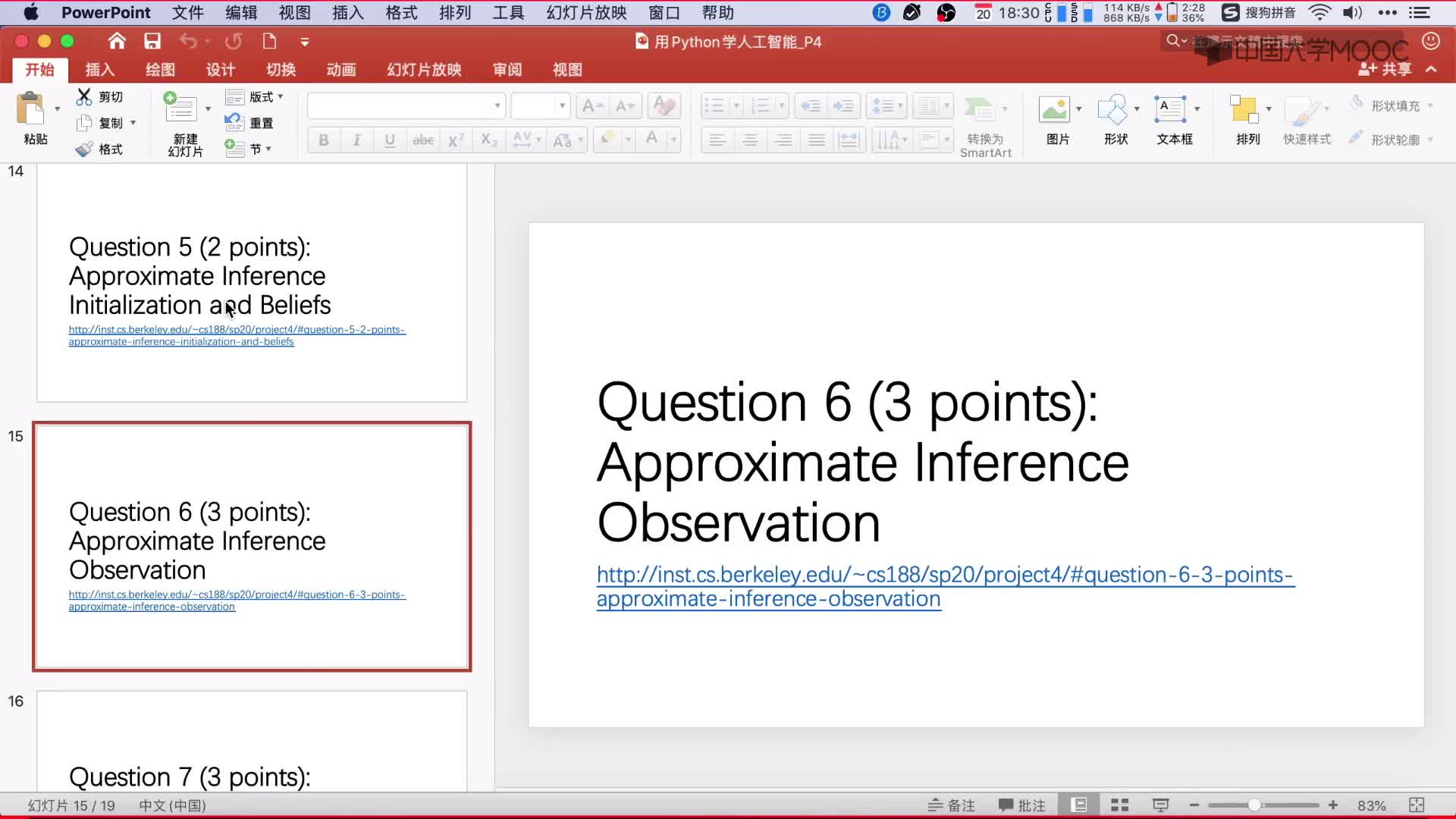1456x819 pixels.
Task: Reset slide layout 重置
Action: click(249, 123)
